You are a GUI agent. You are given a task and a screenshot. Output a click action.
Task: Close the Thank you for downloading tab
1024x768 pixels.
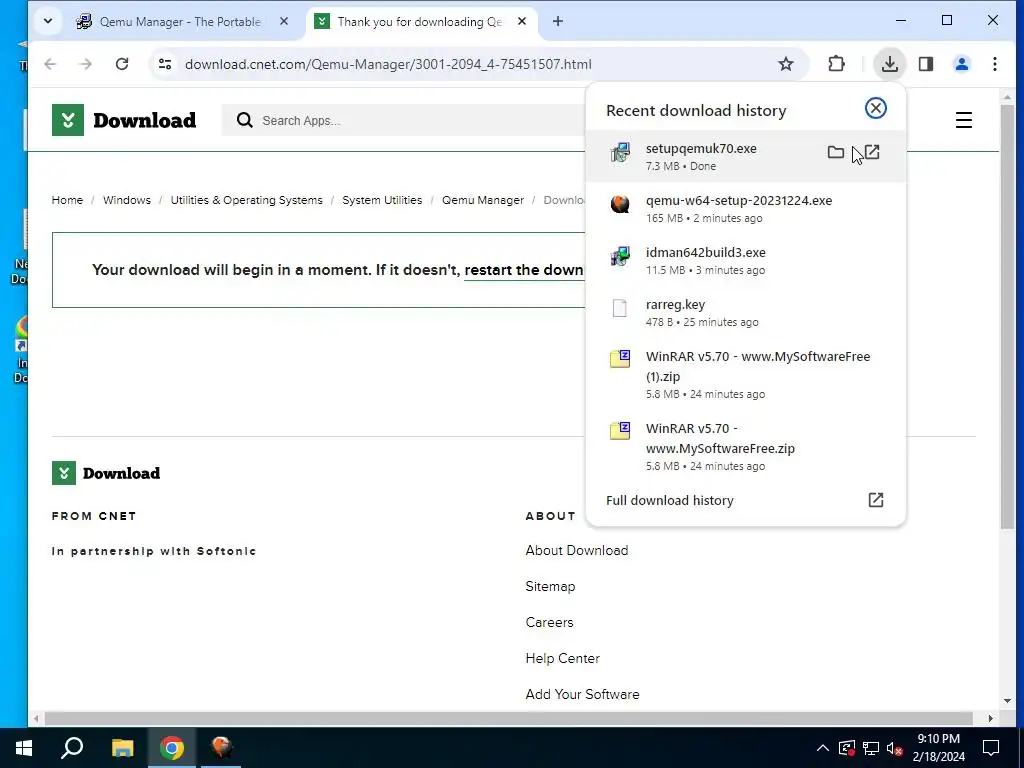(x=522, y=22)
